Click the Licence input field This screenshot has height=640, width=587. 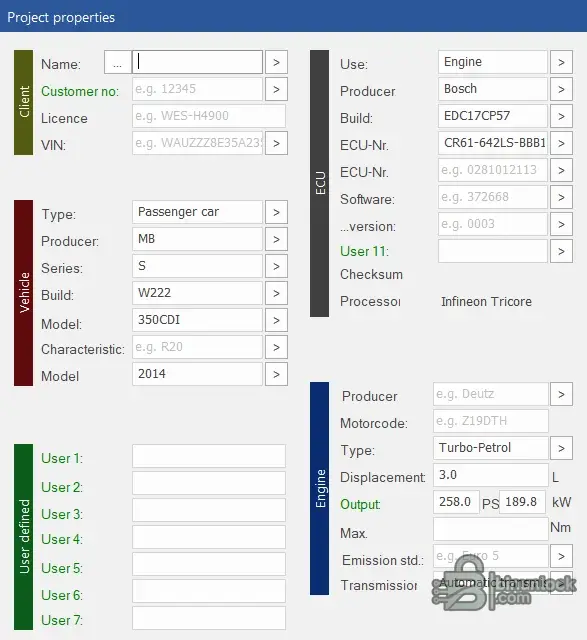coord(209,116)
